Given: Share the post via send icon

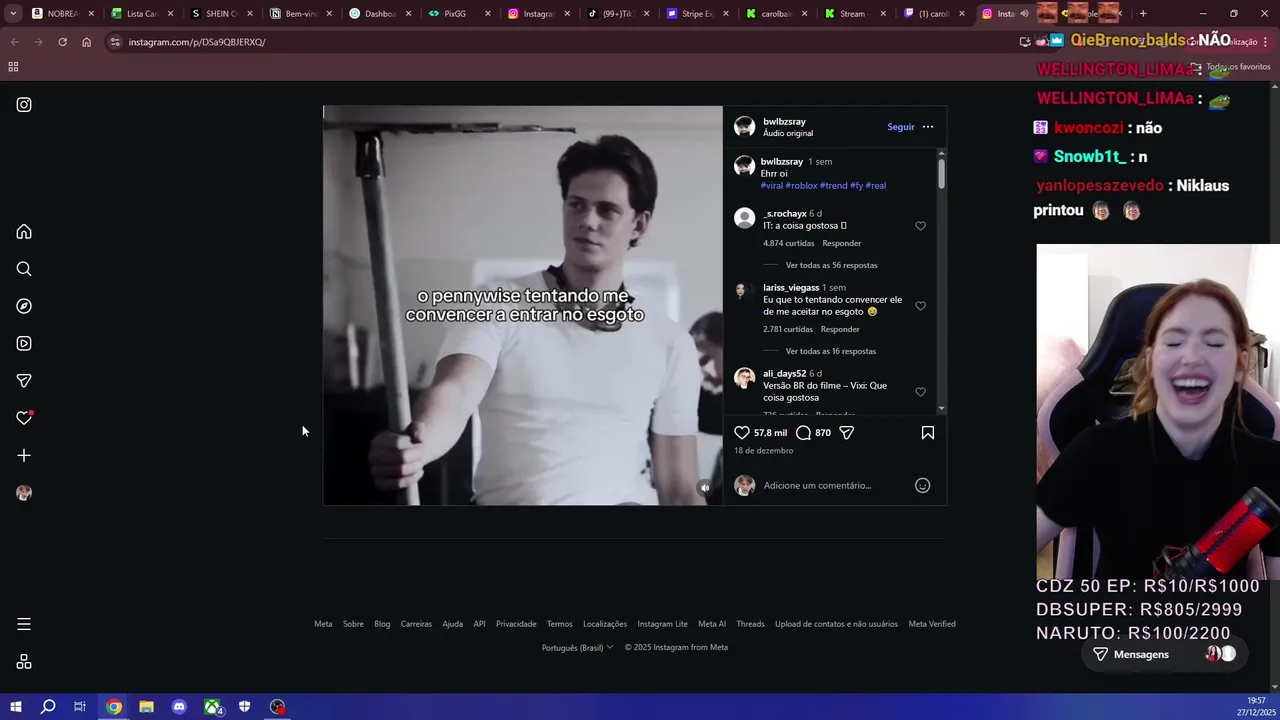Looking at the screenshot, I should [846, 433].
